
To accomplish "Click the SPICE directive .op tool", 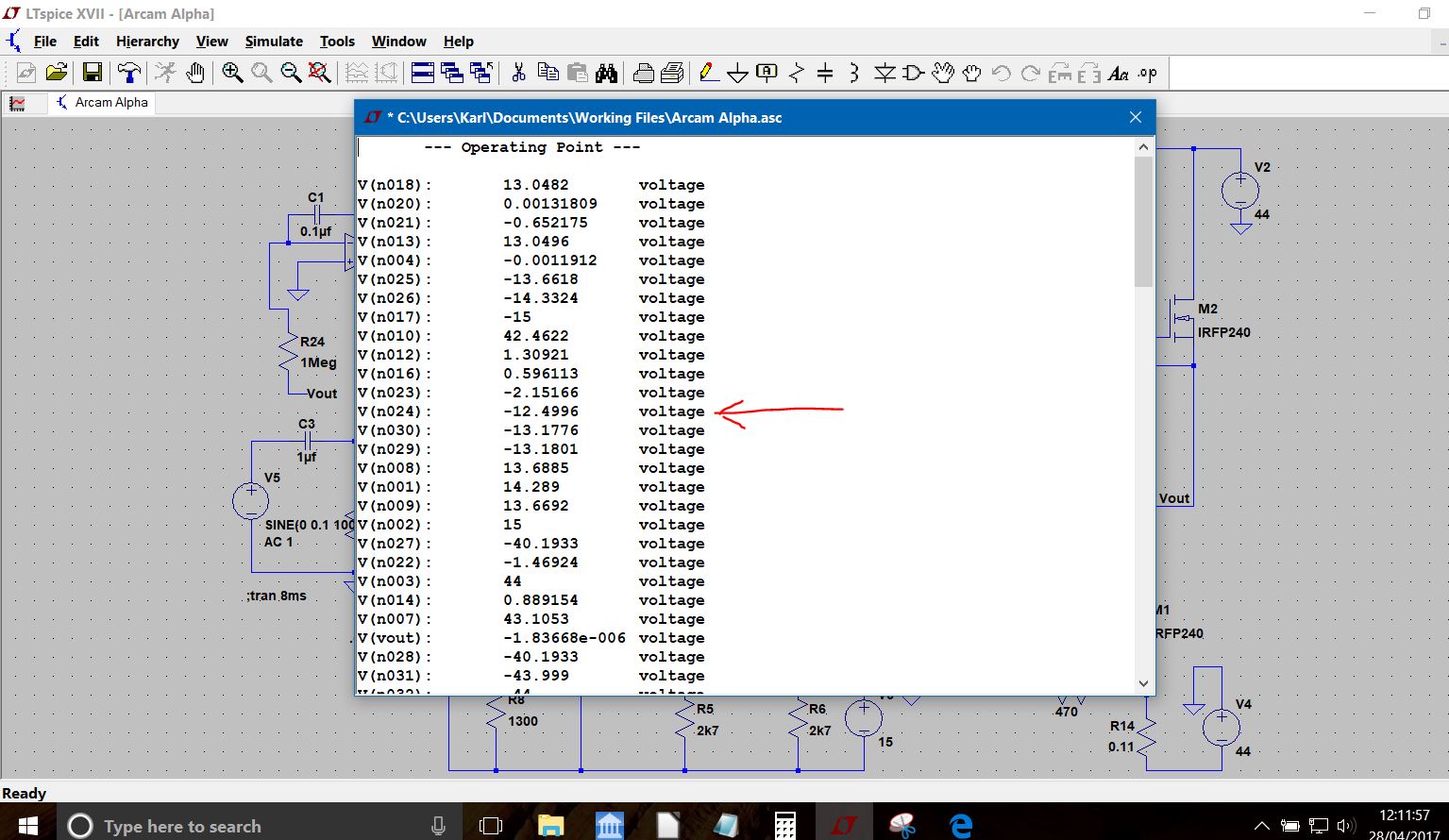I will [1147, 73].
